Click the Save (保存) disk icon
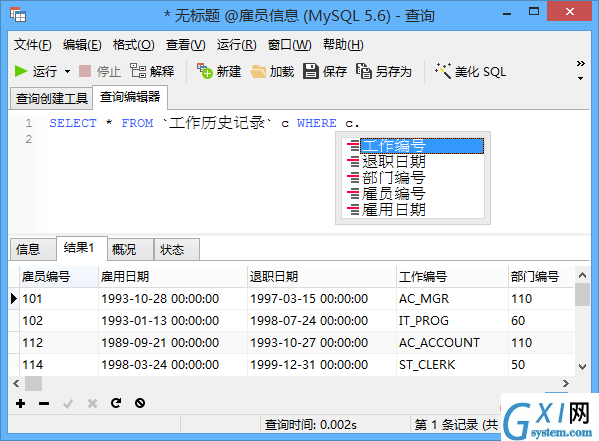This screenshot has width=599, height=441. pyautogui.click(x=311, y=71)
